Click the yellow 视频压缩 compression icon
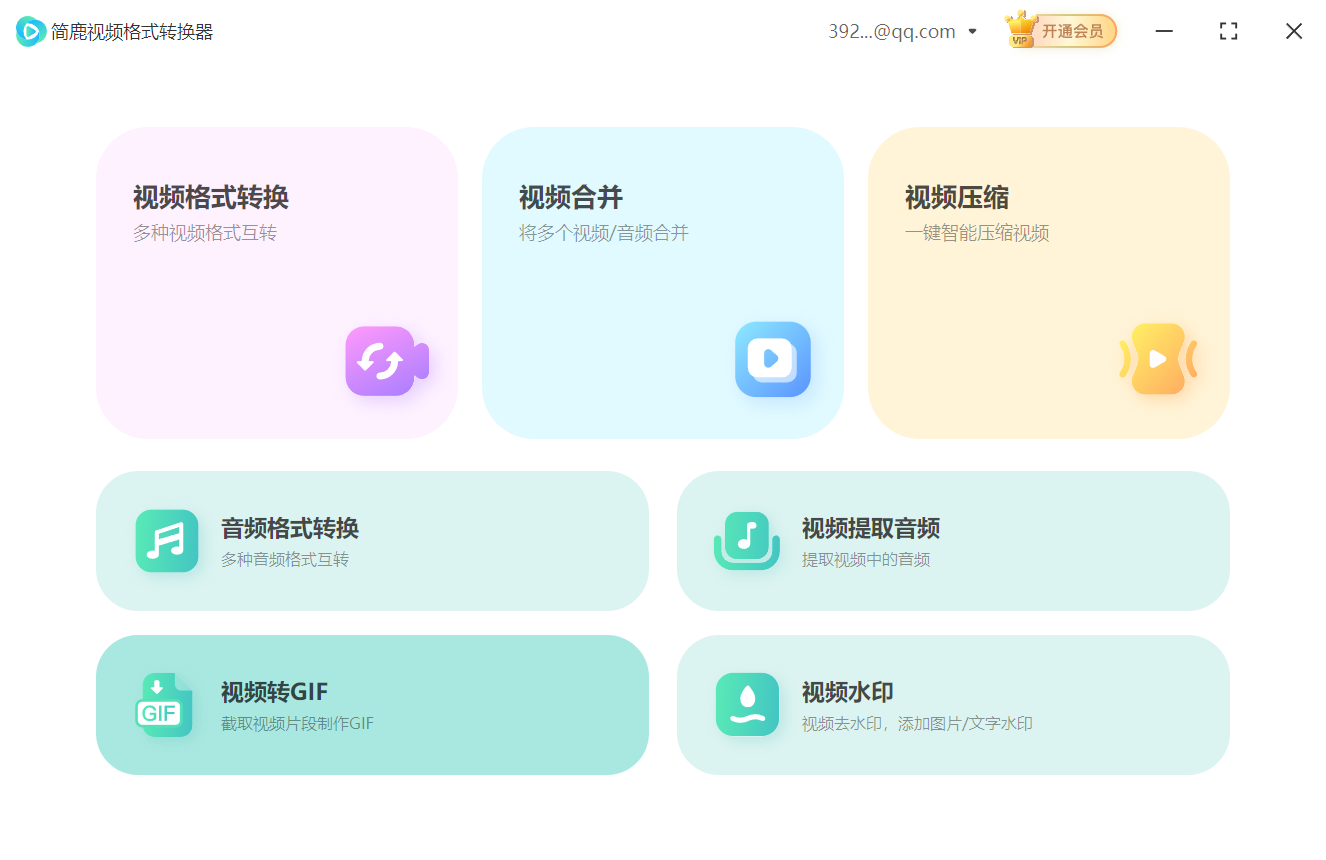This screenshot has width=1326, height=860. (1159, 358)
